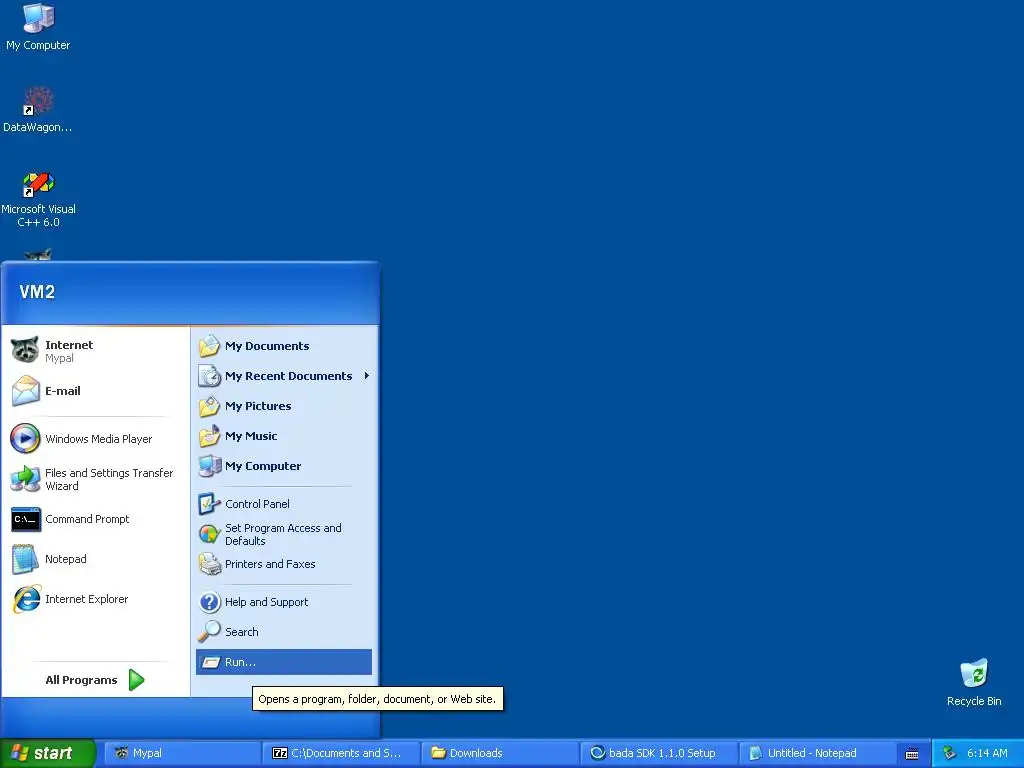This screenshot has height=768, width=1024.
Task: Launch Windows Media Player icon
Action: pyautogui.click(x=25, y=439)
